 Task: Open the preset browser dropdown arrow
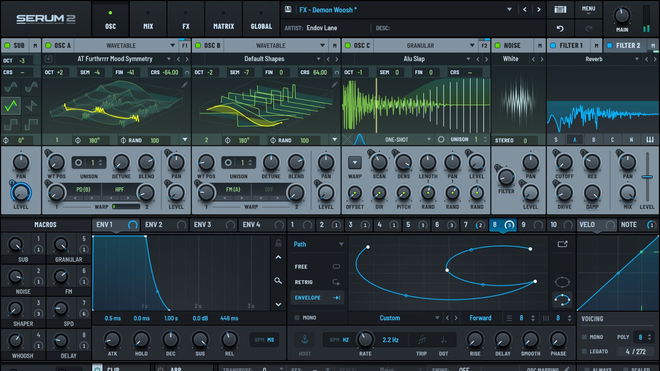pyautogui.click(x=509, y=9)
